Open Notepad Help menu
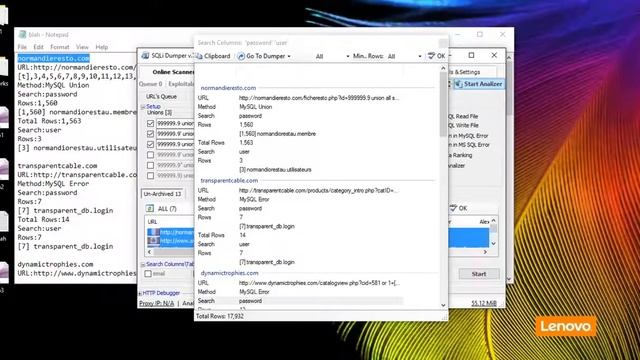 (102, 47)
